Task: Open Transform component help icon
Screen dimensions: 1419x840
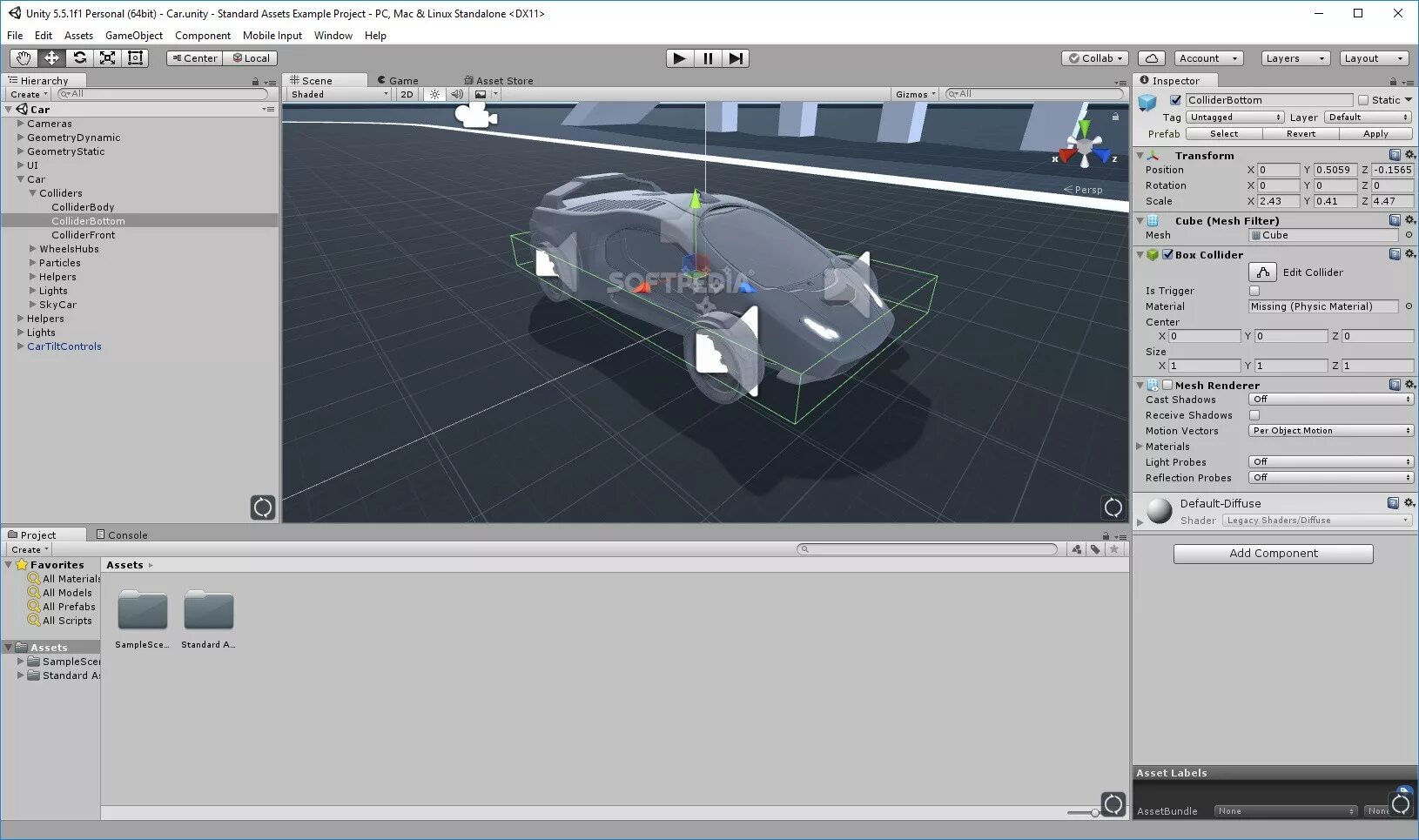Action: (x=1395, y=155)
